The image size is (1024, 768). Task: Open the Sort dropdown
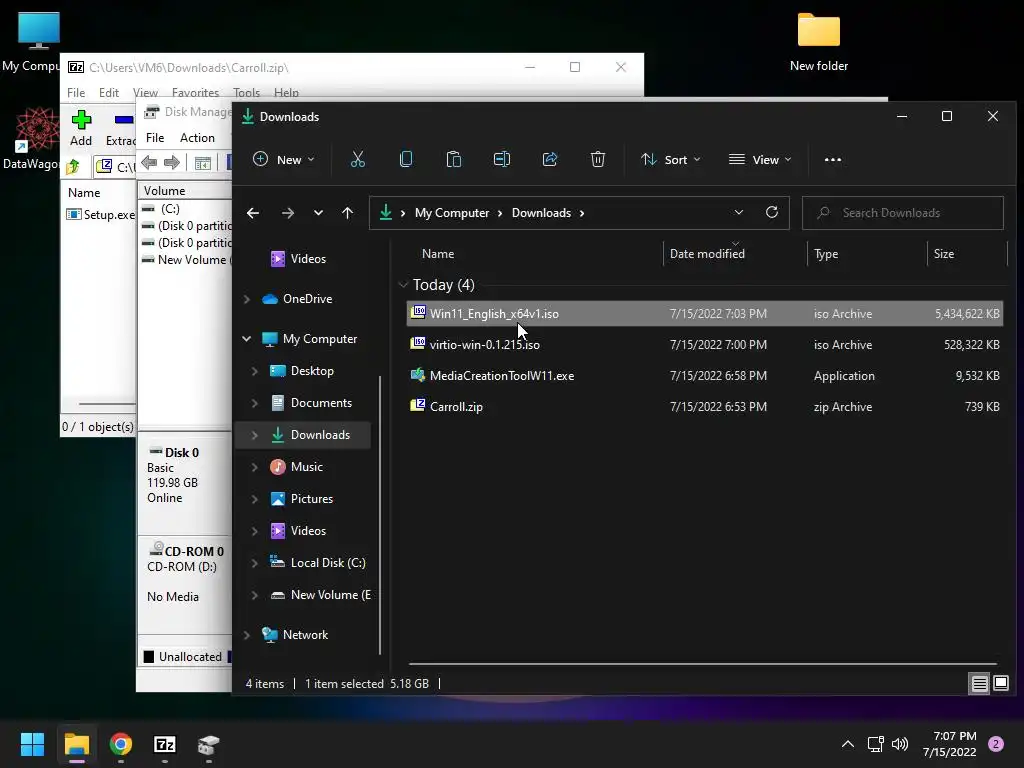pos(671,159)
